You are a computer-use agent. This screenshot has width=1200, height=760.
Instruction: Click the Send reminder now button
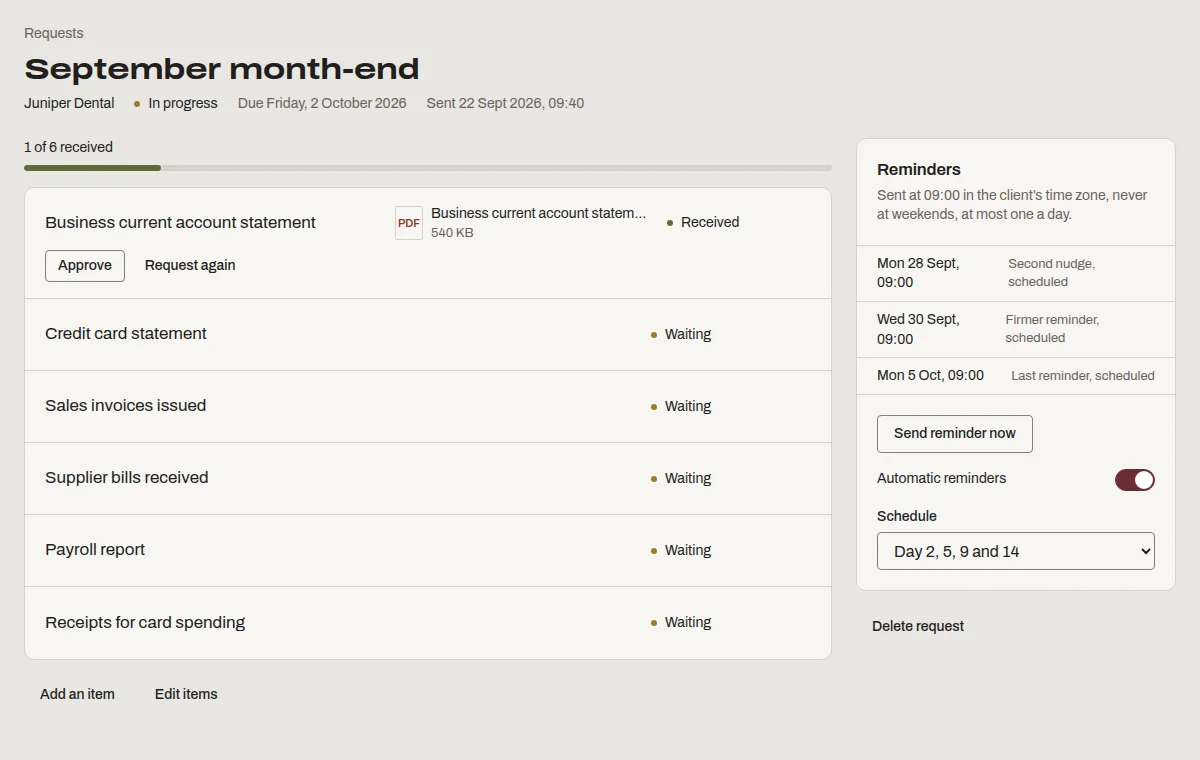pyautogui.click(x=955, y=434)
